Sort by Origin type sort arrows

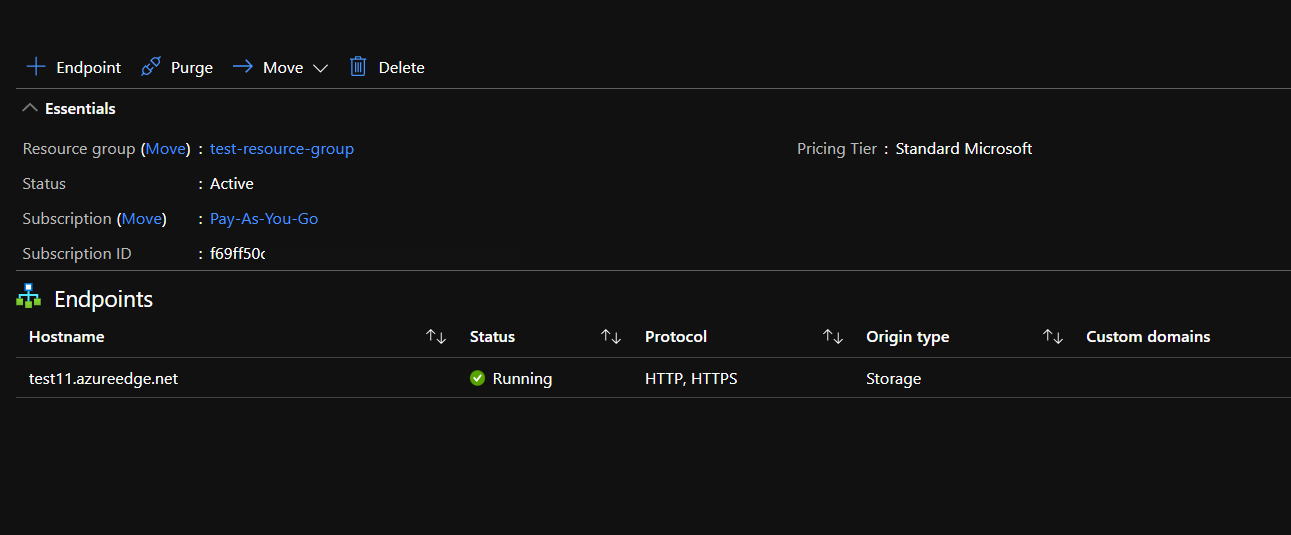[1052, 337]
